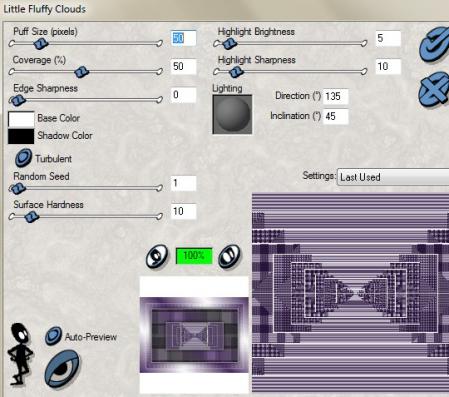Click the small navigation preview thumbnail
The image size is (449, 397).
pyautogui.click(x=194, y=335)
